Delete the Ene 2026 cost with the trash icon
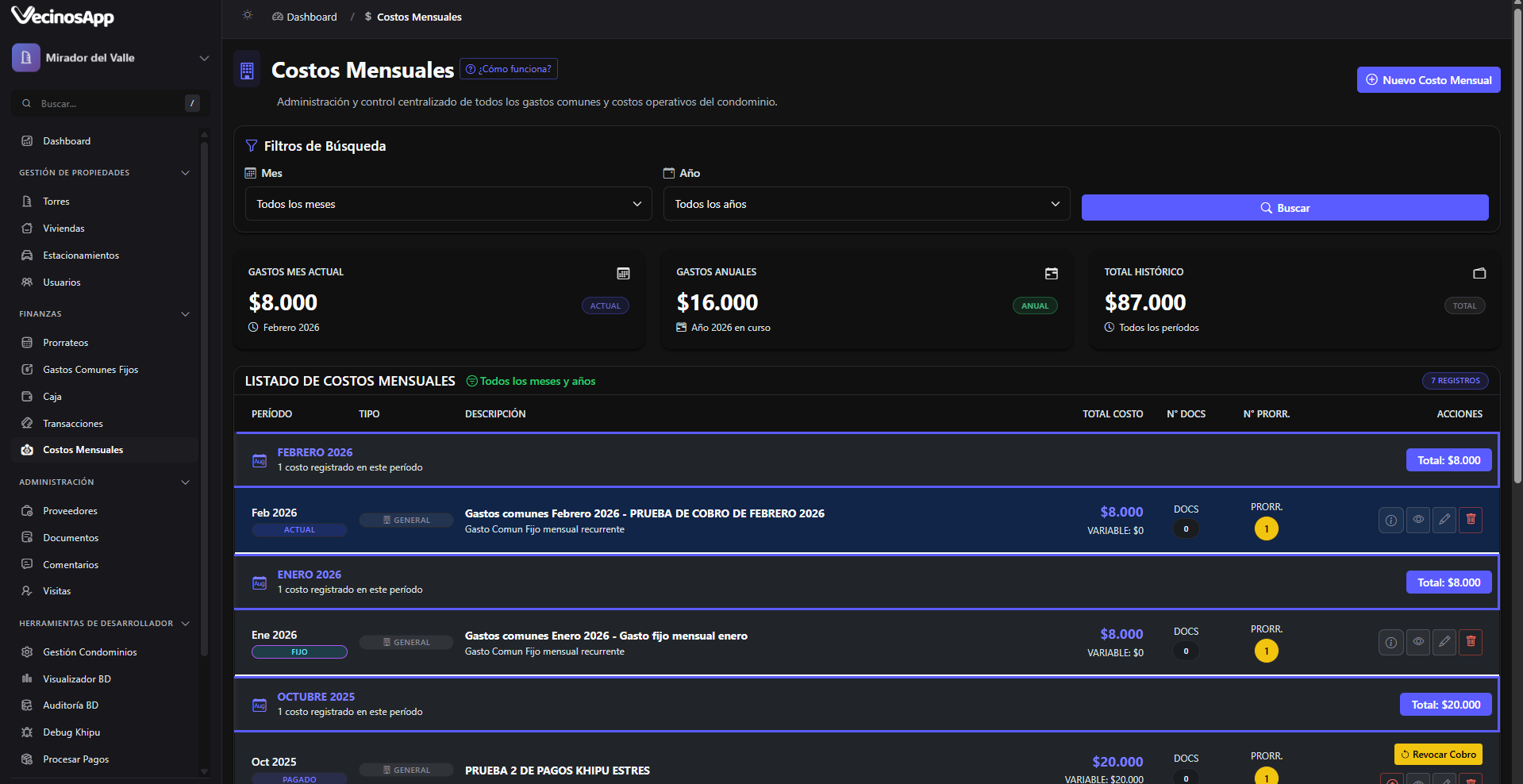The width and height of the screenshot is (1523, 784). [1471, 642]
